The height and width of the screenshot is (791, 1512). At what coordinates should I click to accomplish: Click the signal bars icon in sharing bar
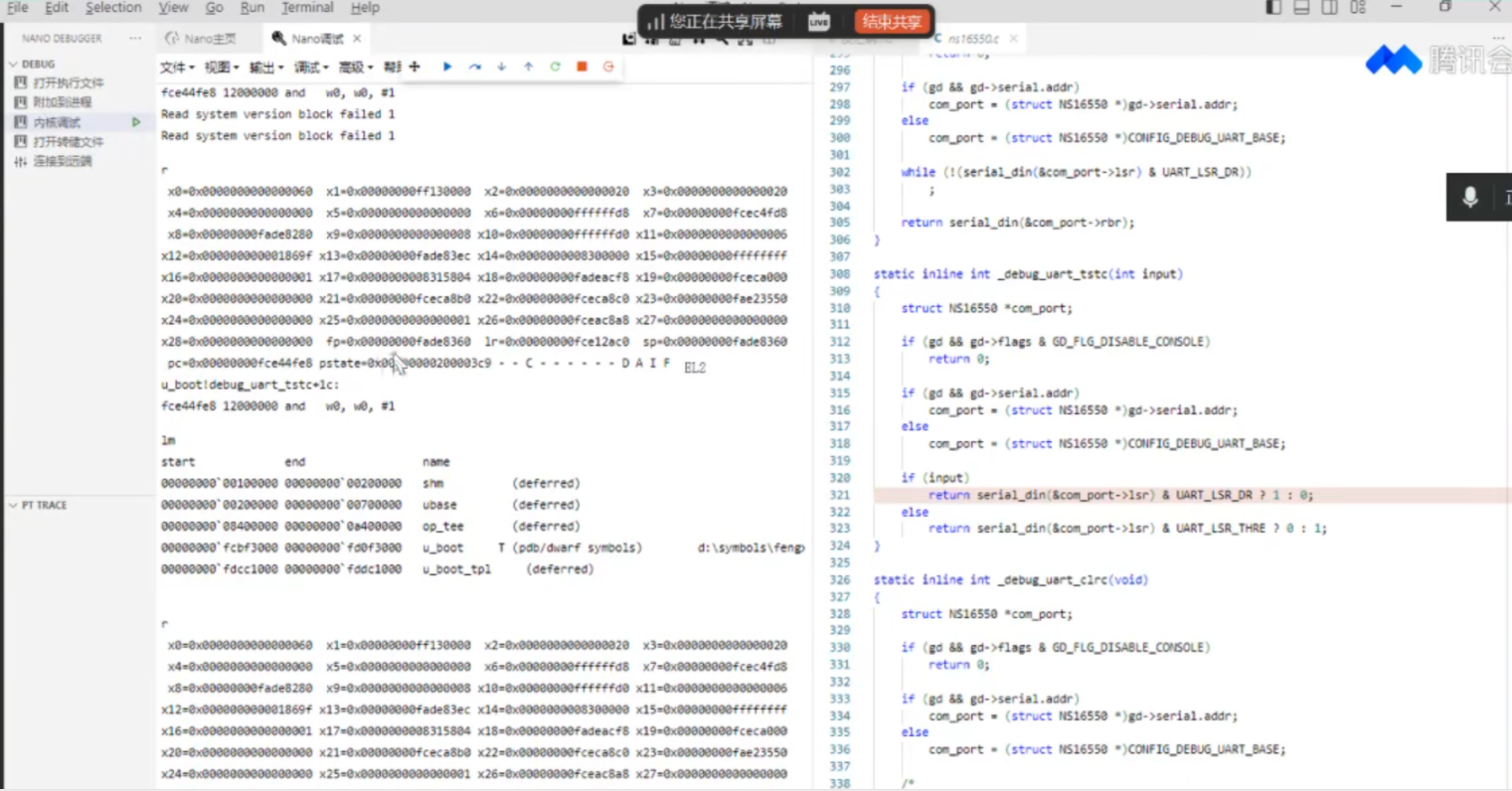click(x=655, y=21)
